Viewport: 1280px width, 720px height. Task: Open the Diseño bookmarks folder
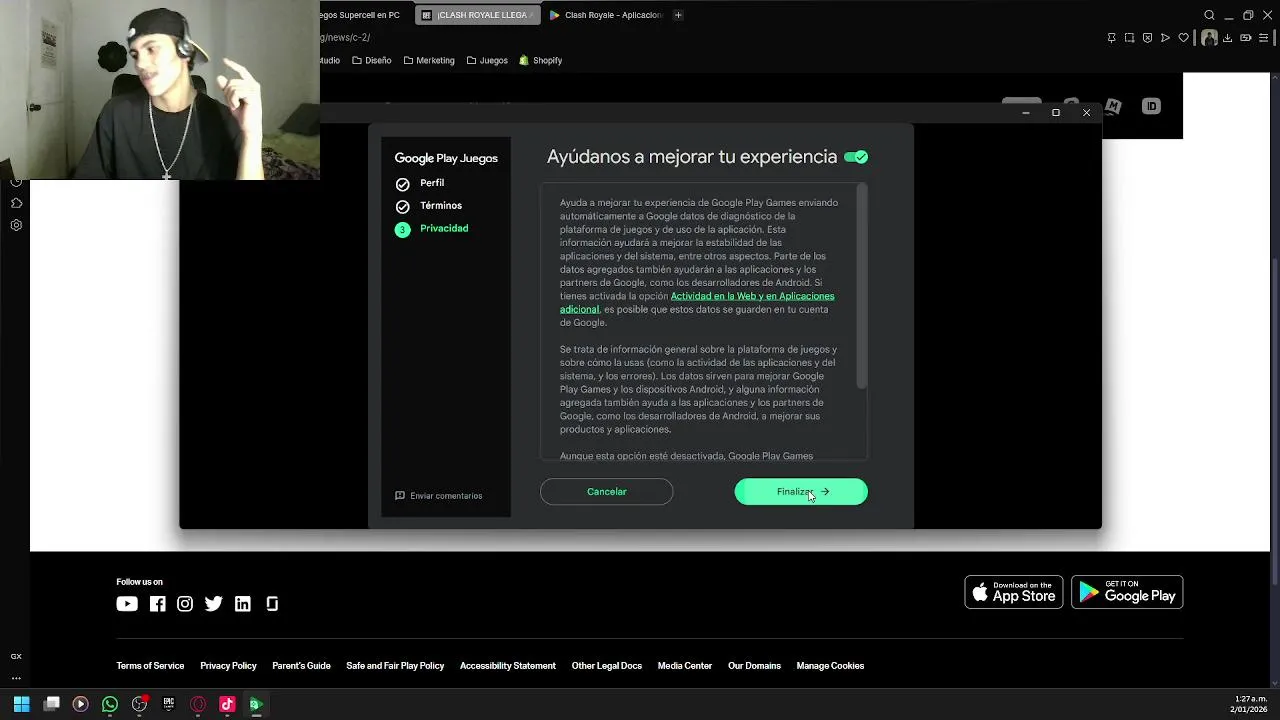click(372, 60)
